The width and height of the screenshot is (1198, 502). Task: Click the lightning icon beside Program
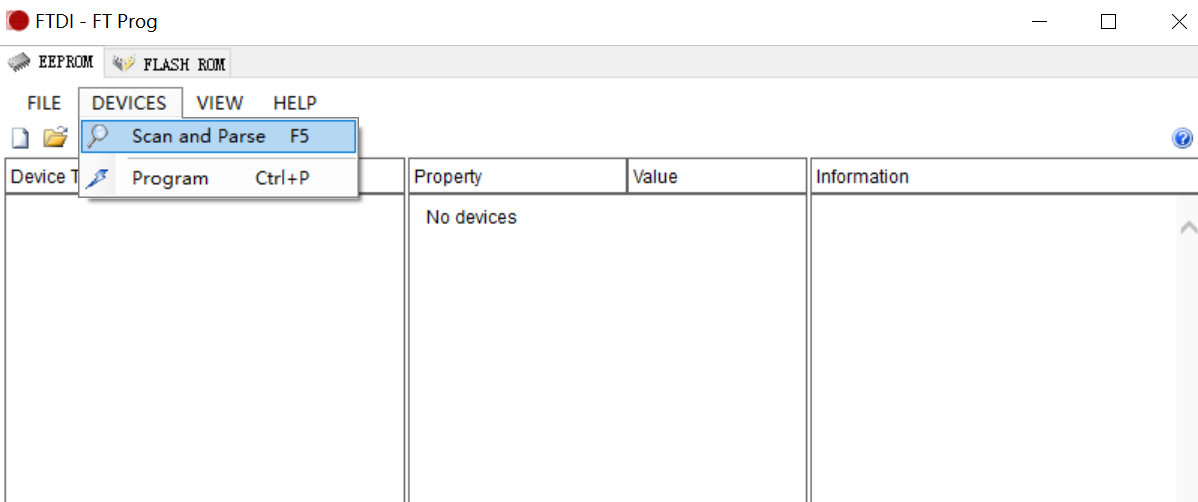(x=98, y=178)
